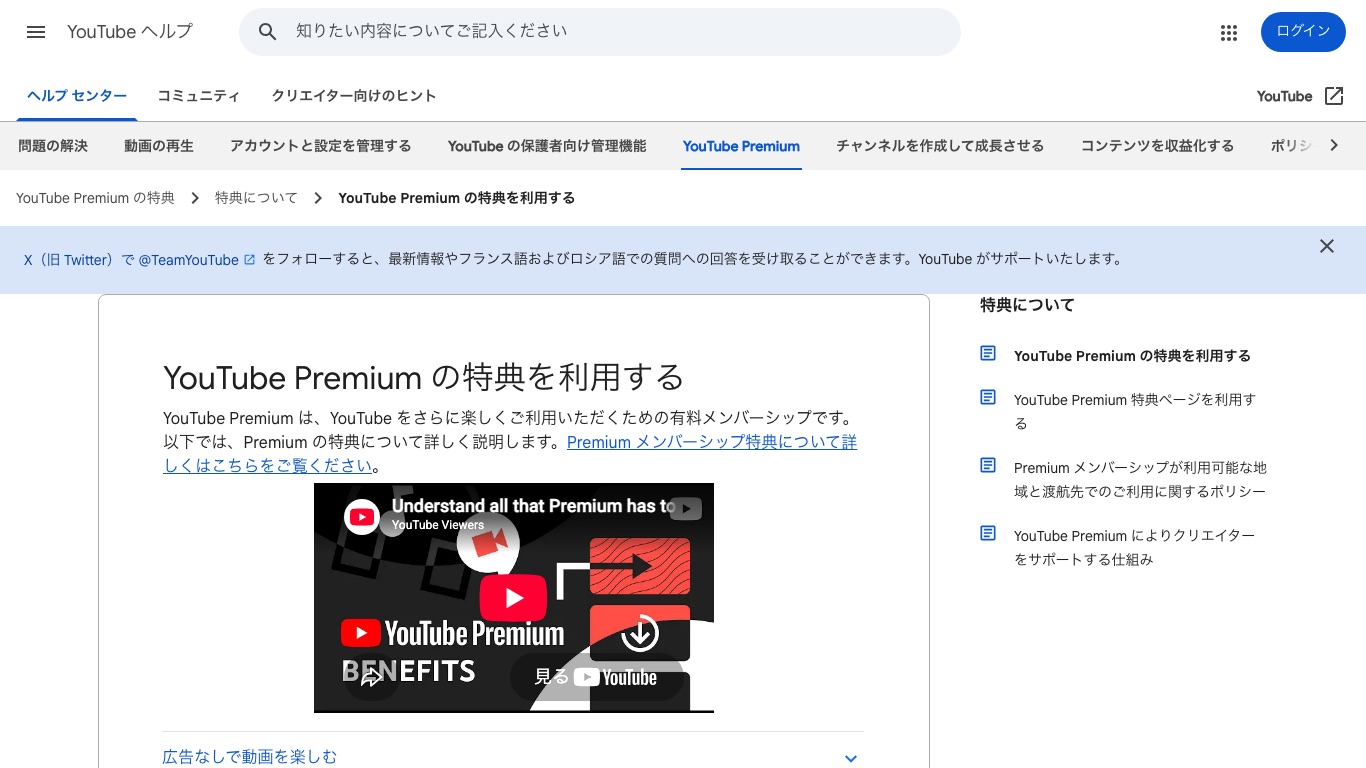The height and width of the screenshot is (768, 1366).
Task: Open the YouTube link in header
Action: tap(1284, 96)
